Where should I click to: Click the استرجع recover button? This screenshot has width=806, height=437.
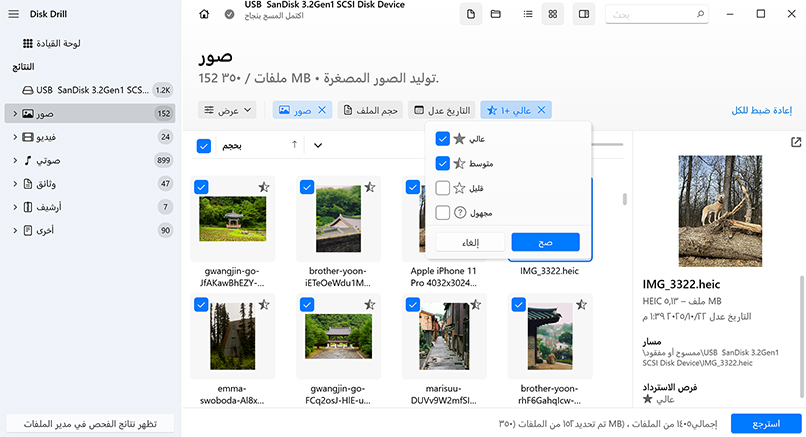coord(766,424)
